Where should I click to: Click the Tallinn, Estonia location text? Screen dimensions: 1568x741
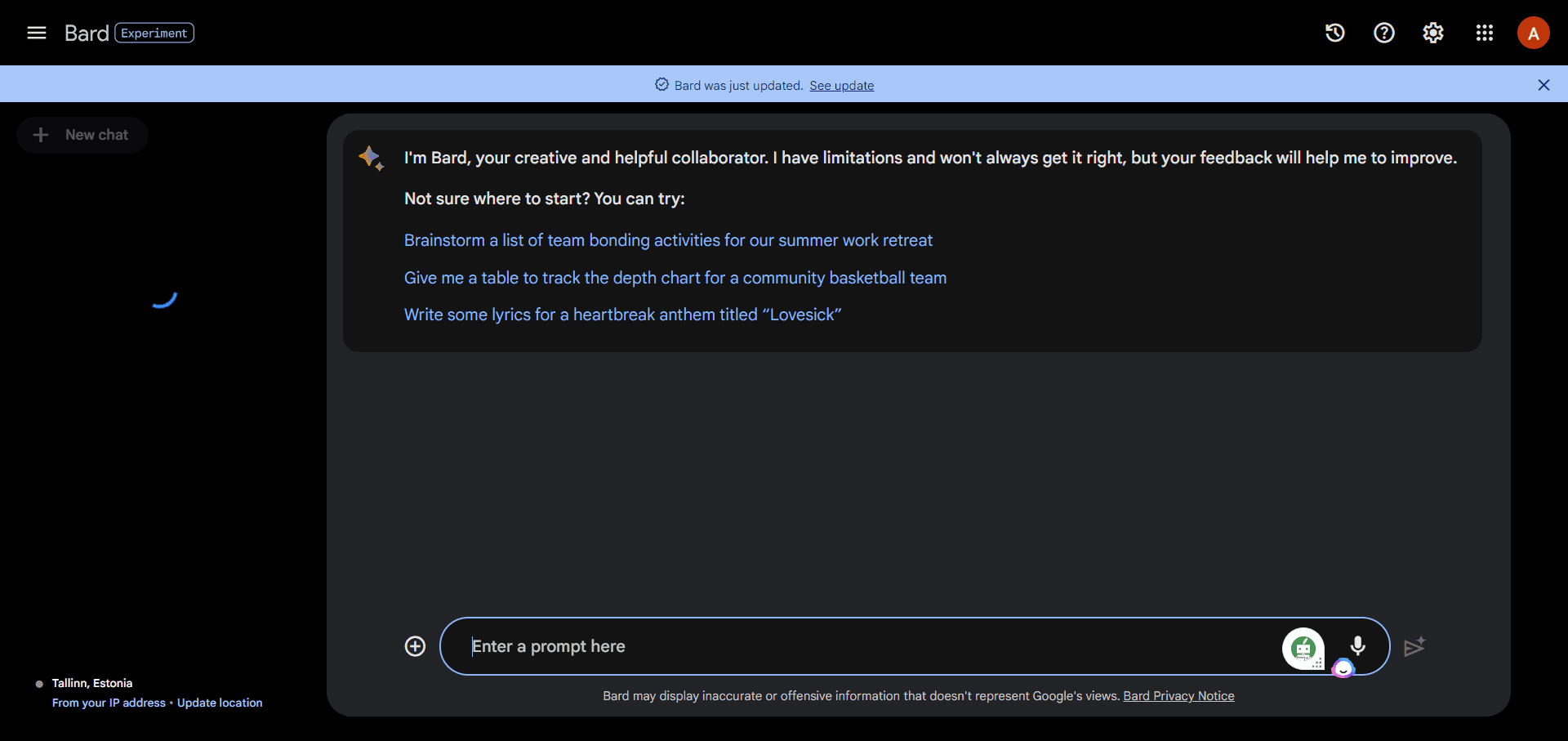pyautogui.click(x=92, y=683)
